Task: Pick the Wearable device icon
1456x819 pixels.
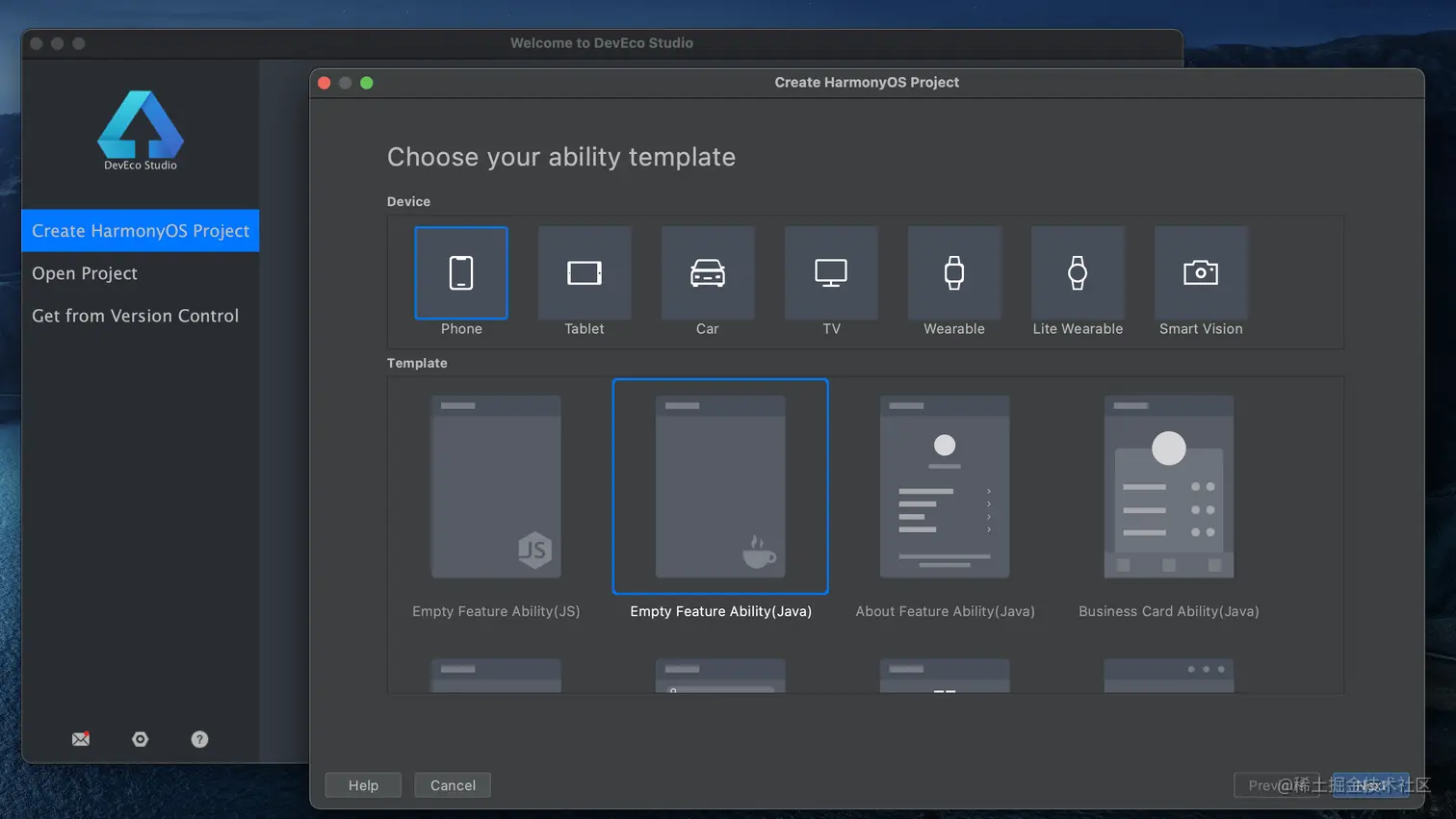Action: coord(954,273)
